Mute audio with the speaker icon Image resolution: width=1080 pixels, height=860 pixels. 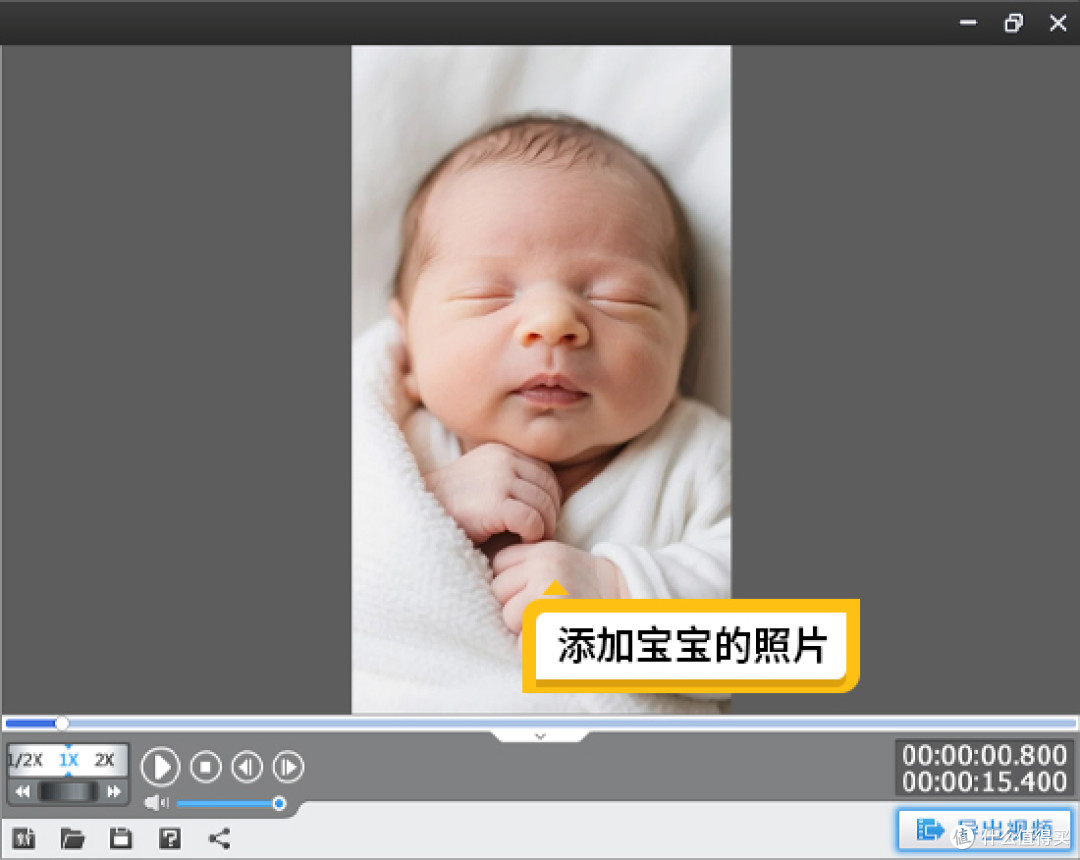pos(156,803)
